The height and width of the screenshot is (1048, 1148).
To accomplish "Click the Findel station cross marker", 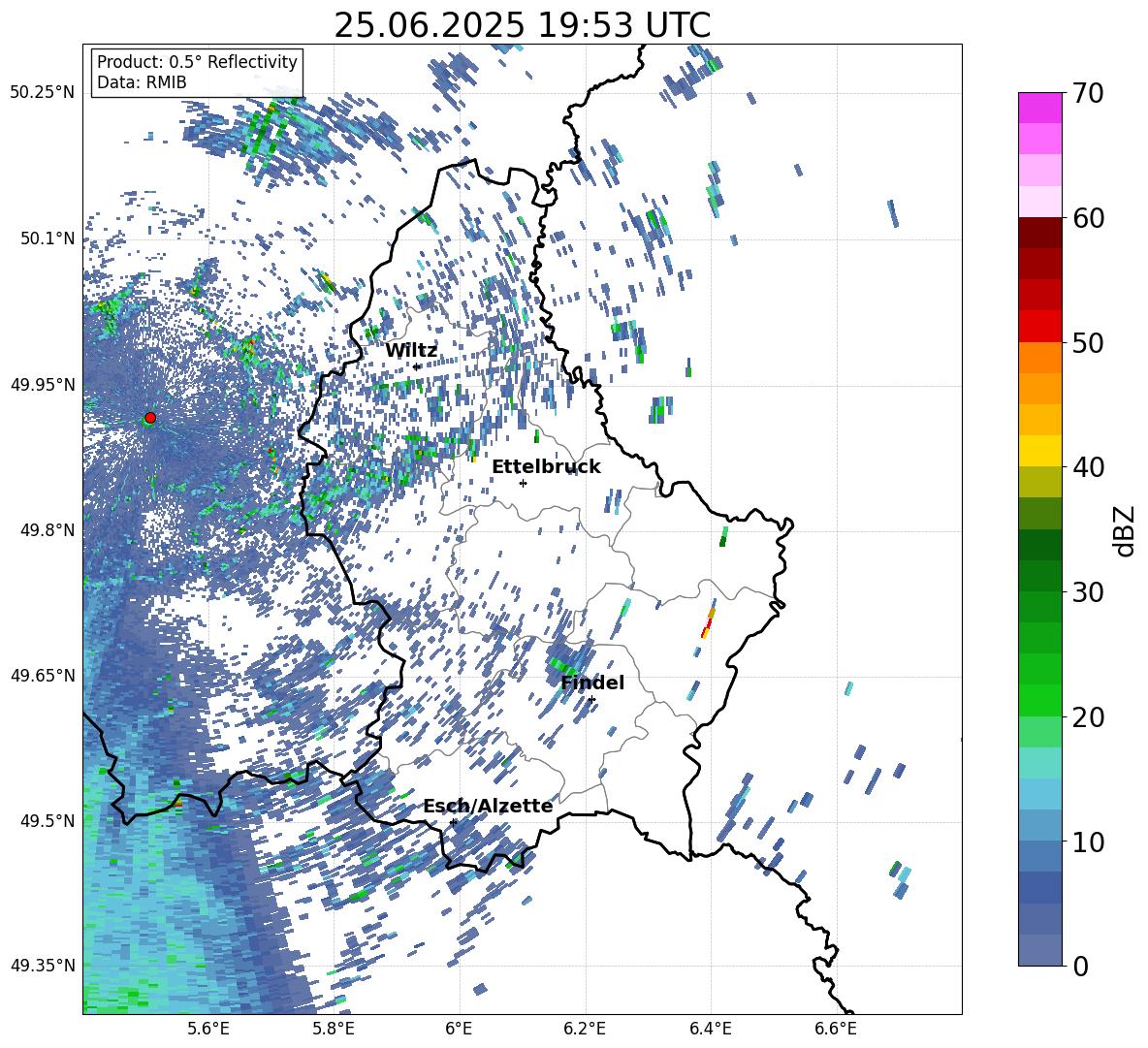I will pos(591,700).
